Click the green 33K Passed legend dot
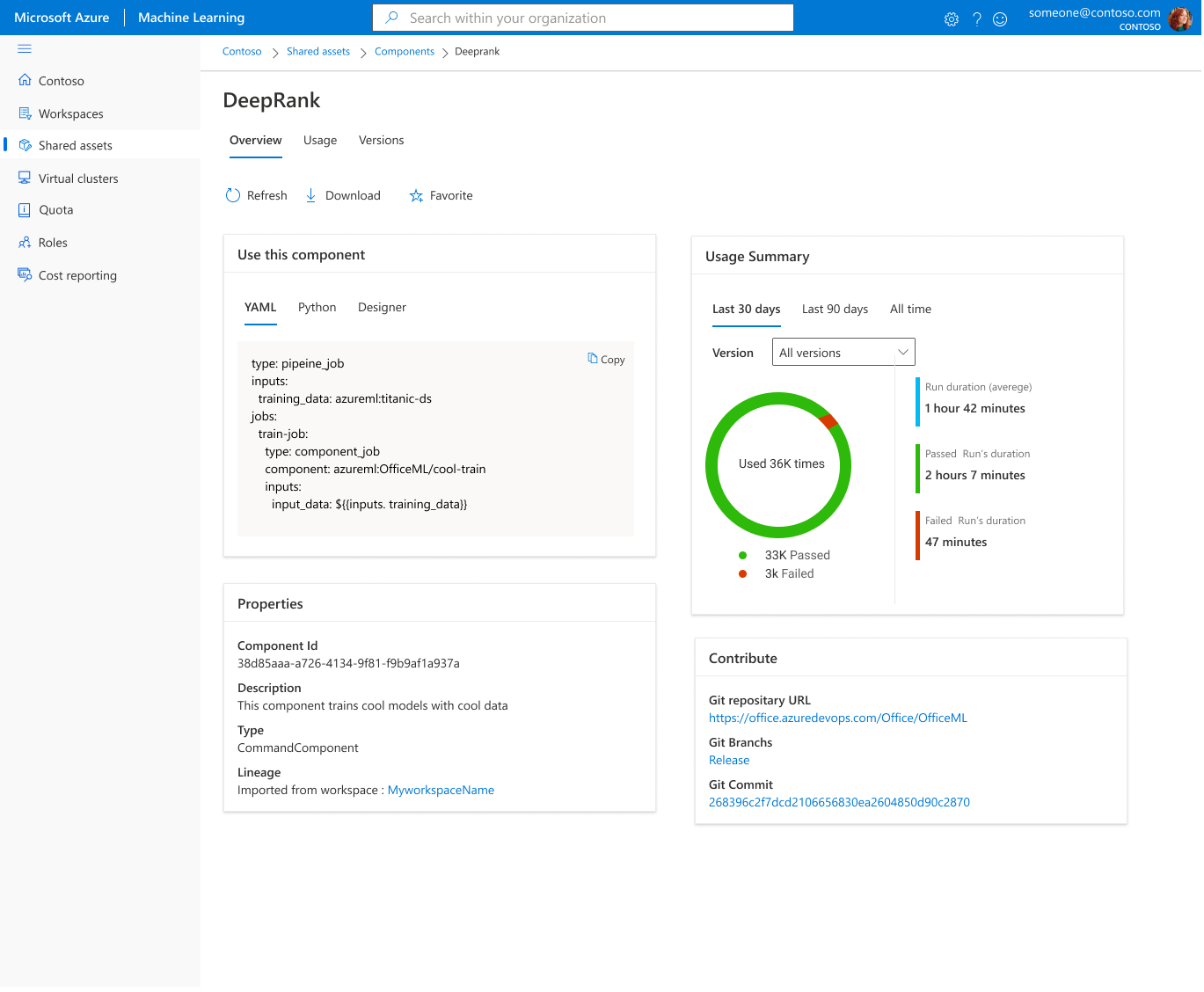This screenshot has width=1204, height=992. point(743,555)
